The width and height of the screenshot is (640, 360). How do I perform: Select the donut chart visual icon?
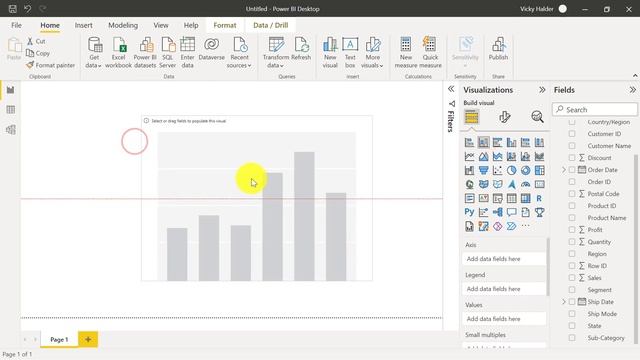[x=525, y=170]
